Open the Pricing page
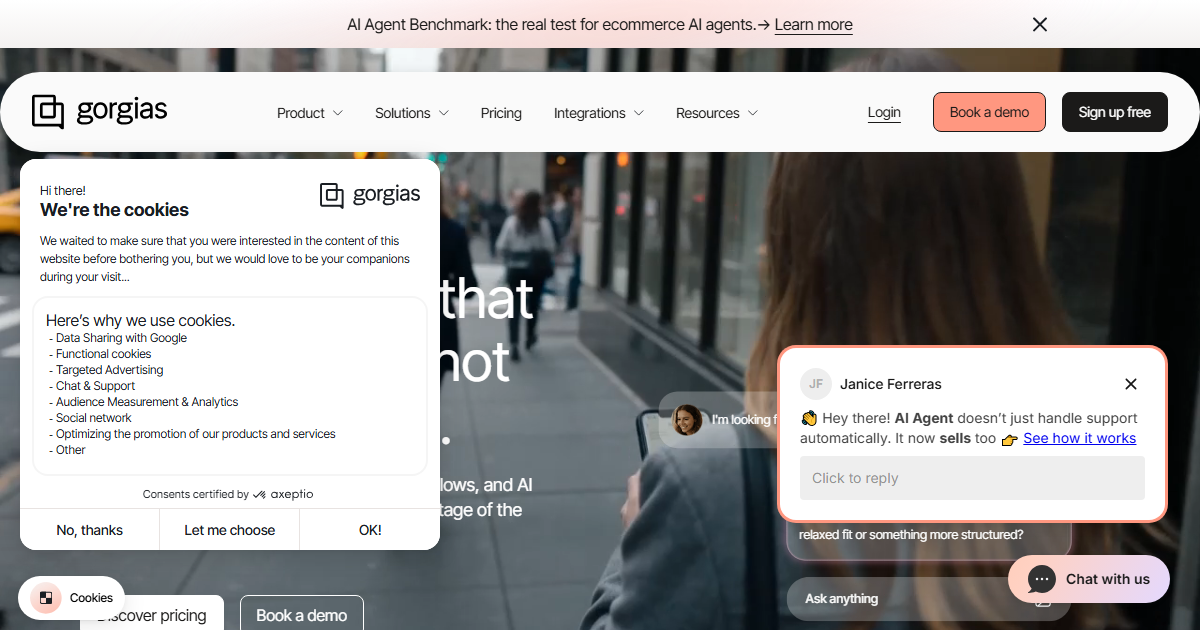1200x630 pixels. (501, 113)
